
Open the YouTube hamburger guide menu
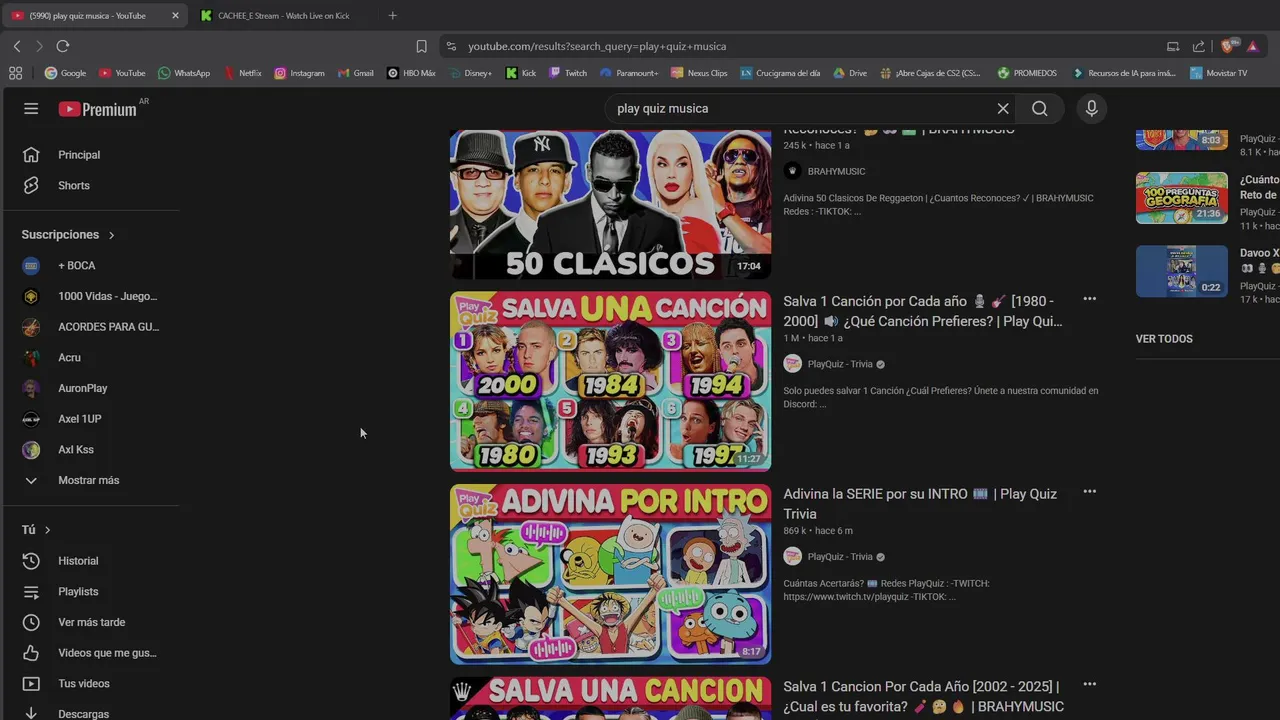point(31,108)
